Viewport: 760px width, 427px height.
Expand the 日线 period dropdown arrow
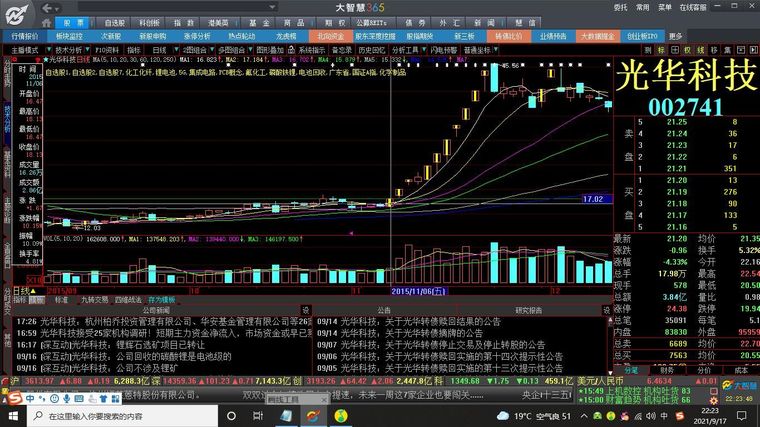[176, 49]
